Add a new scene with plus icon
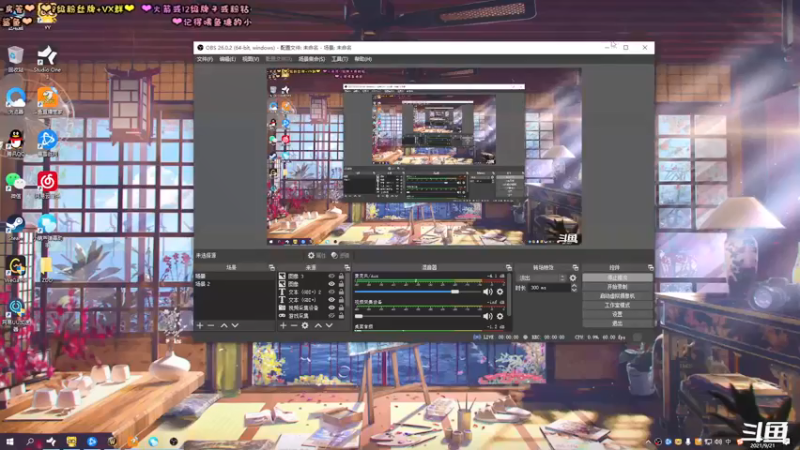 click(200, 326)
